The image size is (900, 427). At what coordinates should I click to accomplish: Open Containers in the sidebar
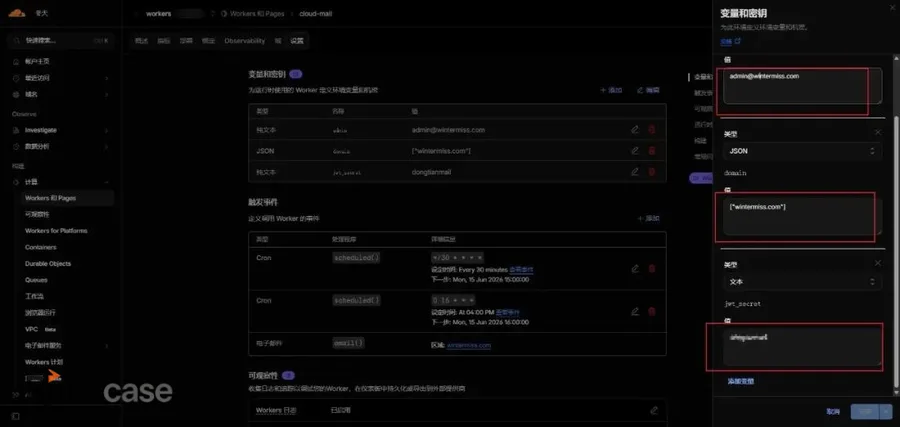(41, 247)
